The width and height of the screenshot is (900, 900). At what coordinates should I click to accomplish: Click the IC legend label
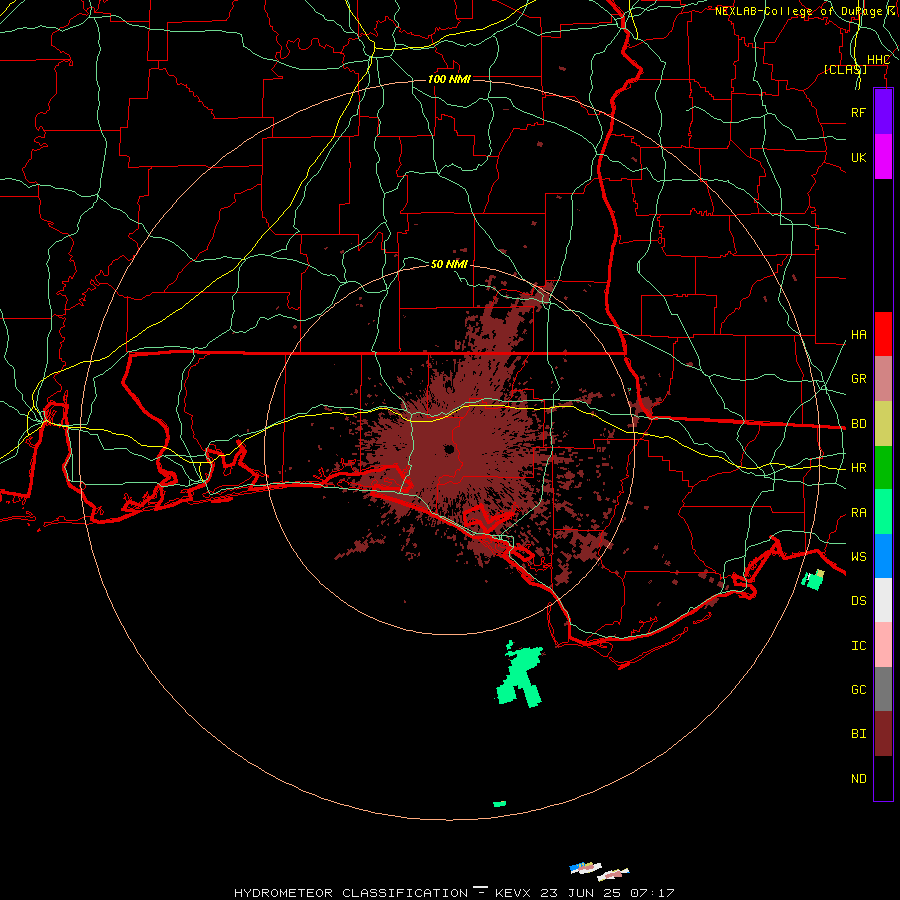(x=858, y=645)
